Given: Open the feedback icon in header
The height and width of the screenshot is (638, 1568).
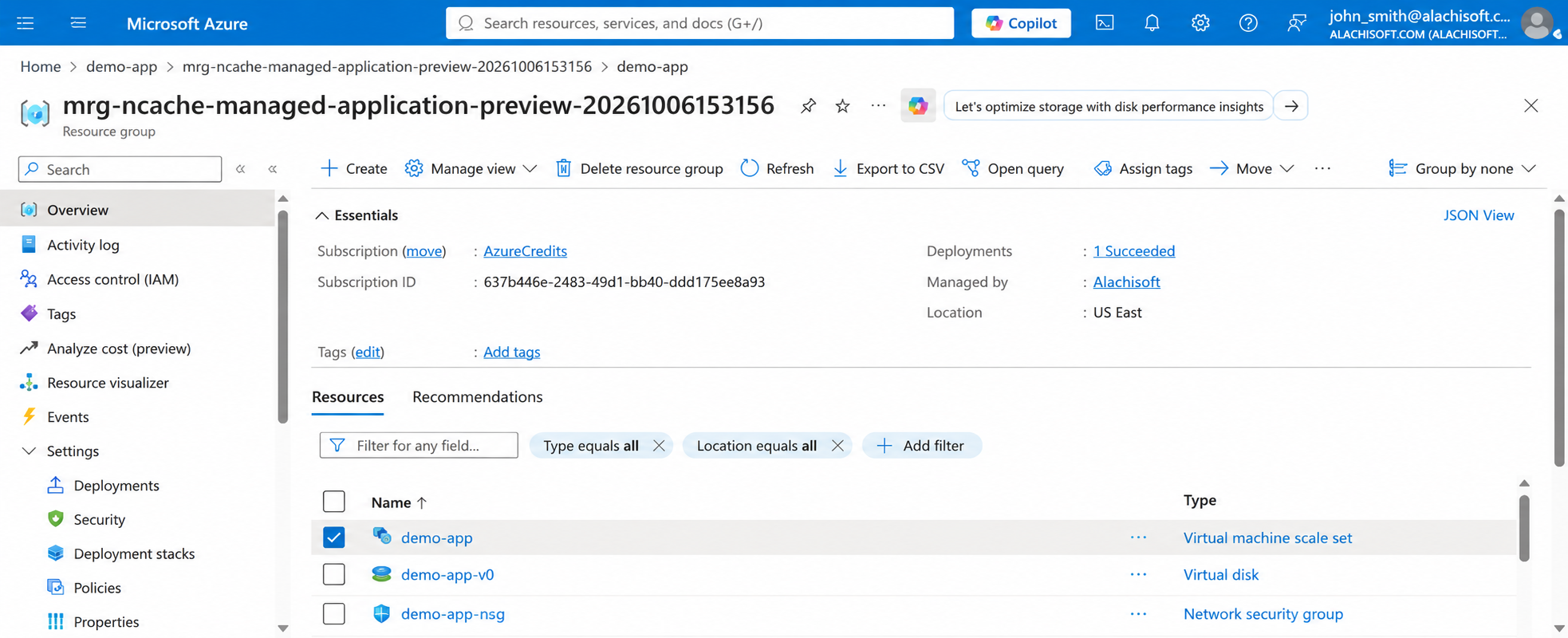Looking at the screenshot, I should pyautogui.click(x=1296, y=23).
